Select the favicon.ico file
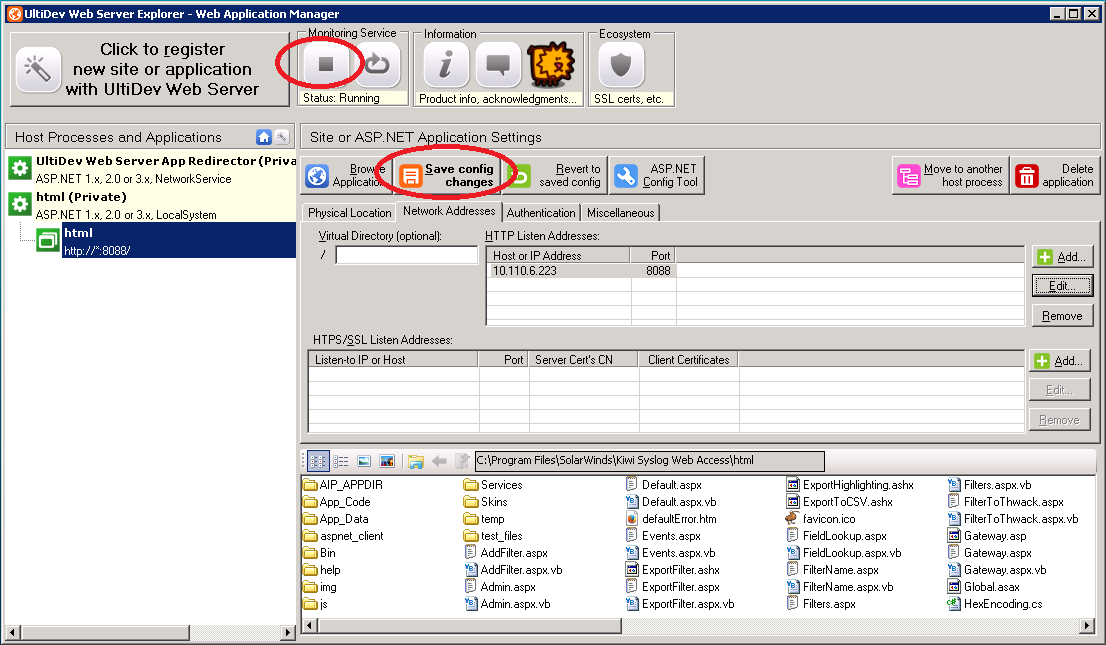The image size is (1106, 645). (x=820, y=519)
